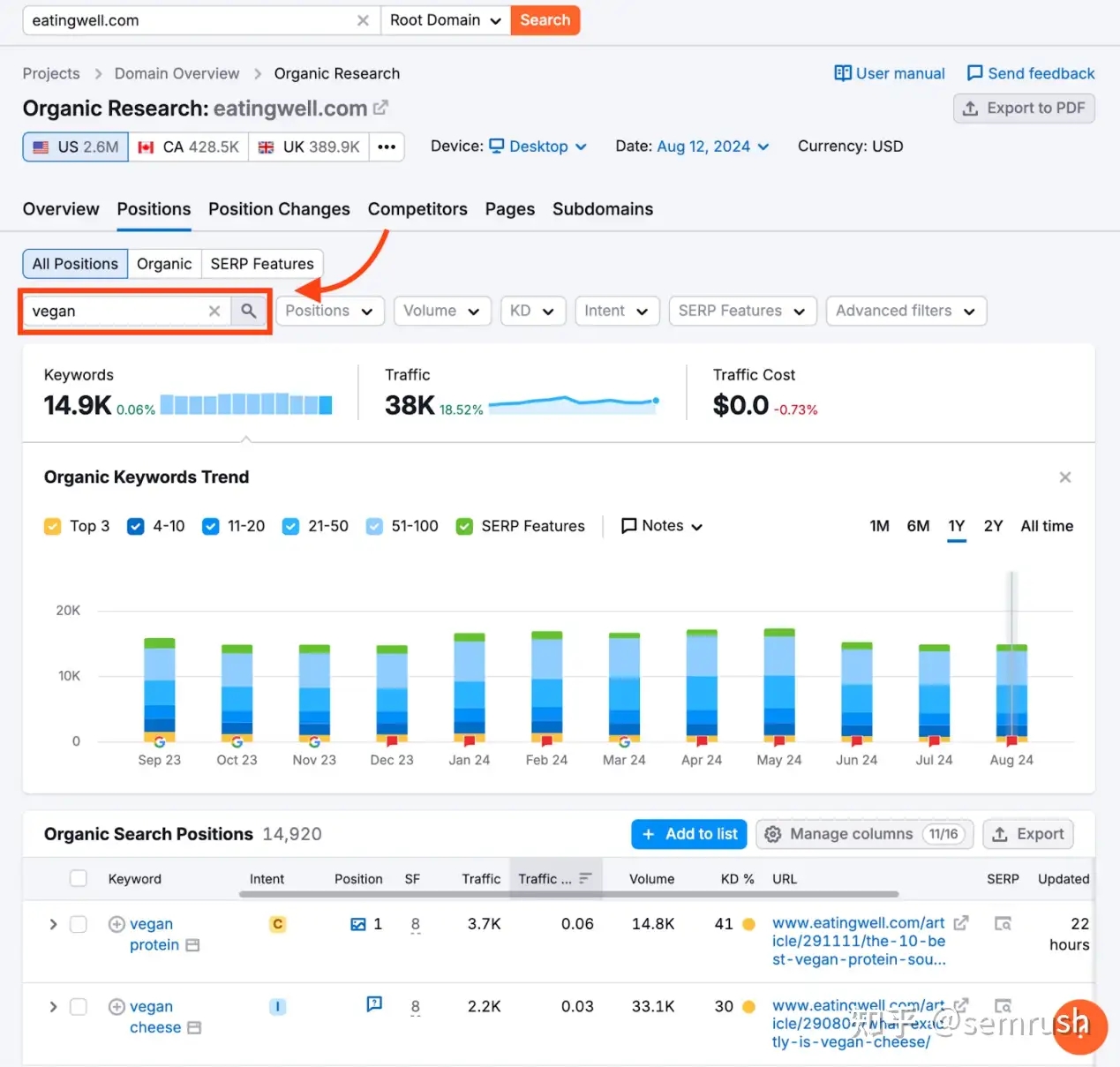
Task: Click add icon beside vegan protein keyword
Action: [117, 924]
